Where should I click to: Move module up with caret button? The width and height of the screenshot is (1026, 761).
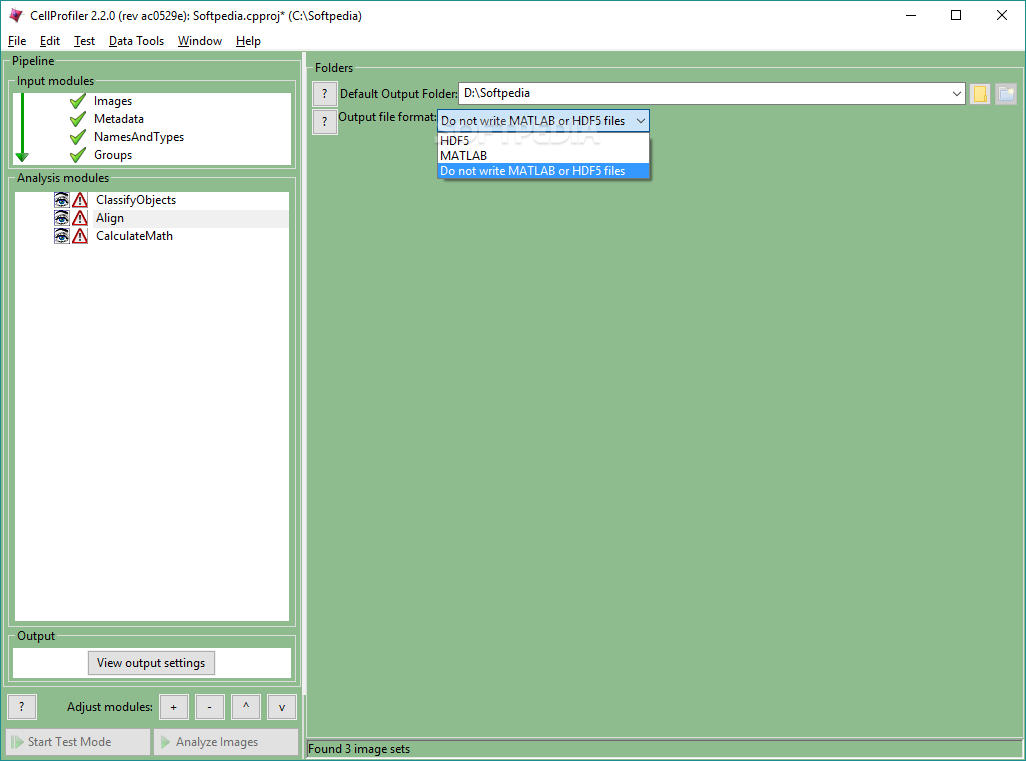246,707
